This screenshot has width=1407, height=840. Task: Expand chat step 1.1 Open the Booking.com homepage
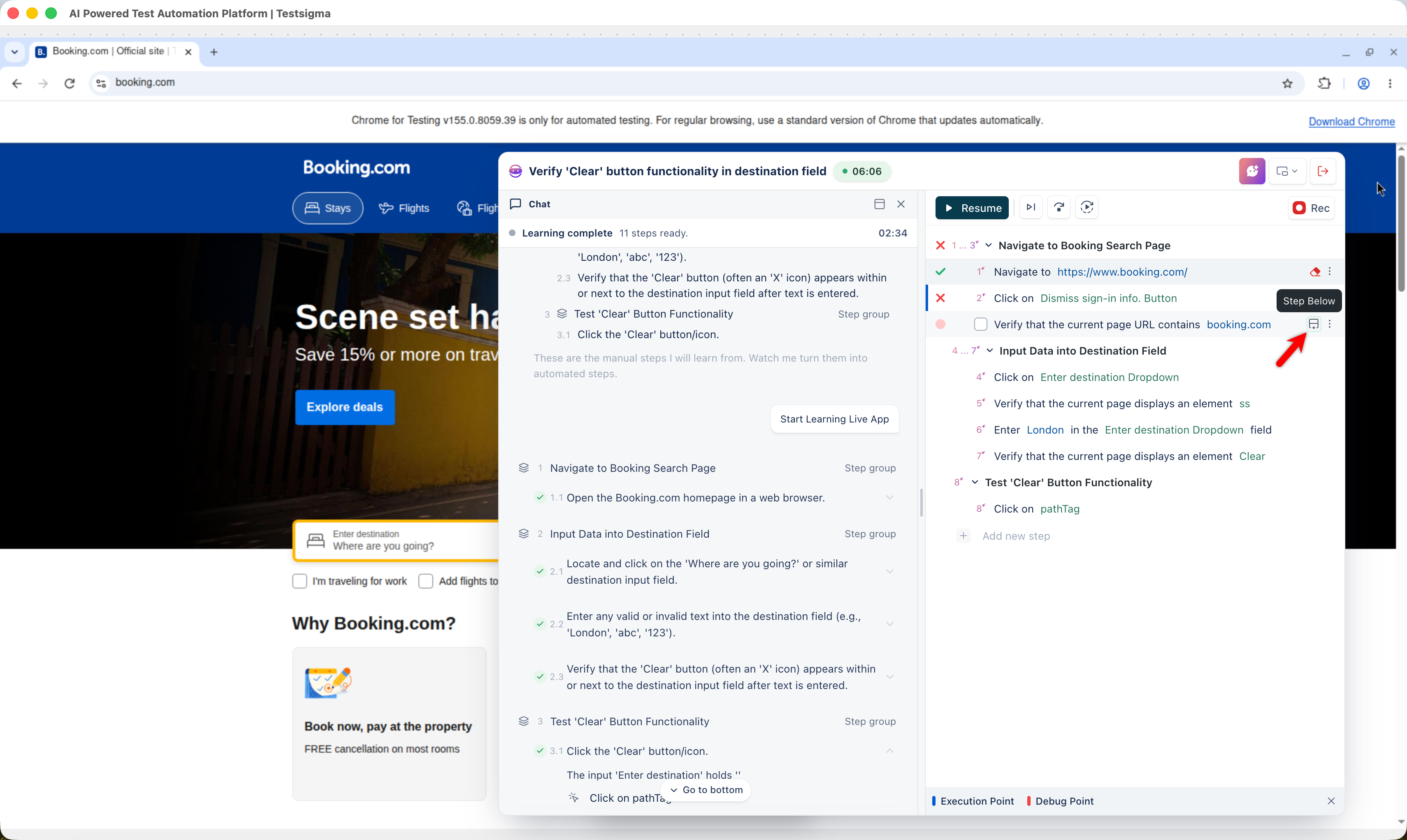pyautogui.click(x=890, y=498)
